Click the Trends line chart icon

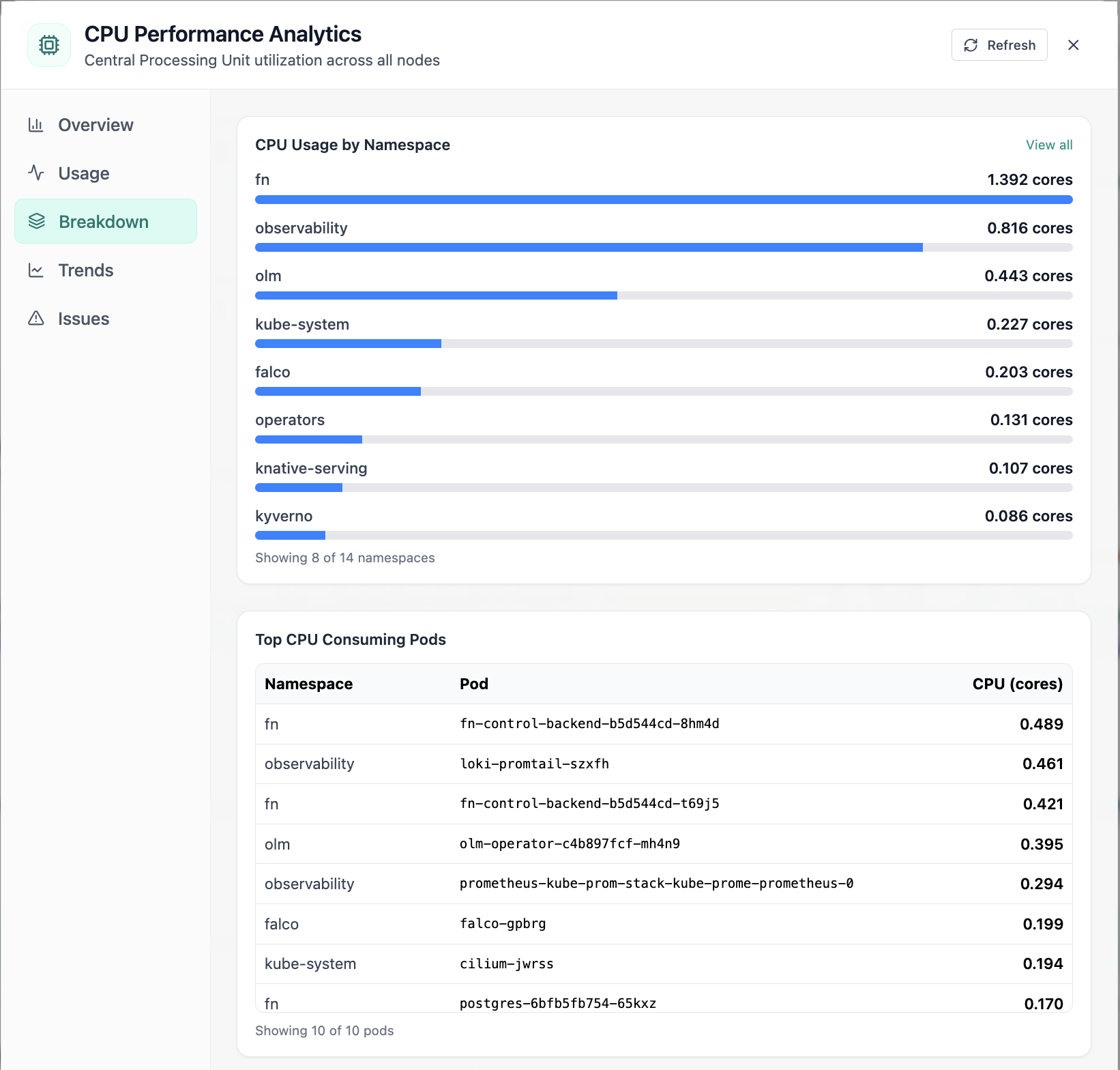point(36,270)
